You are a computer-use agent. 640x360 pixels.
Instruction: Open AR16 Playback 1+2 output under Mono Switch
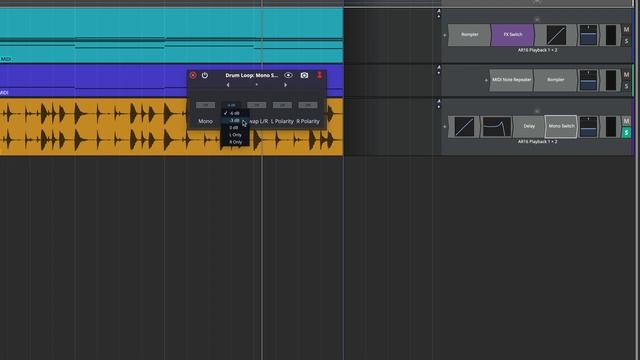click(537, 142)
